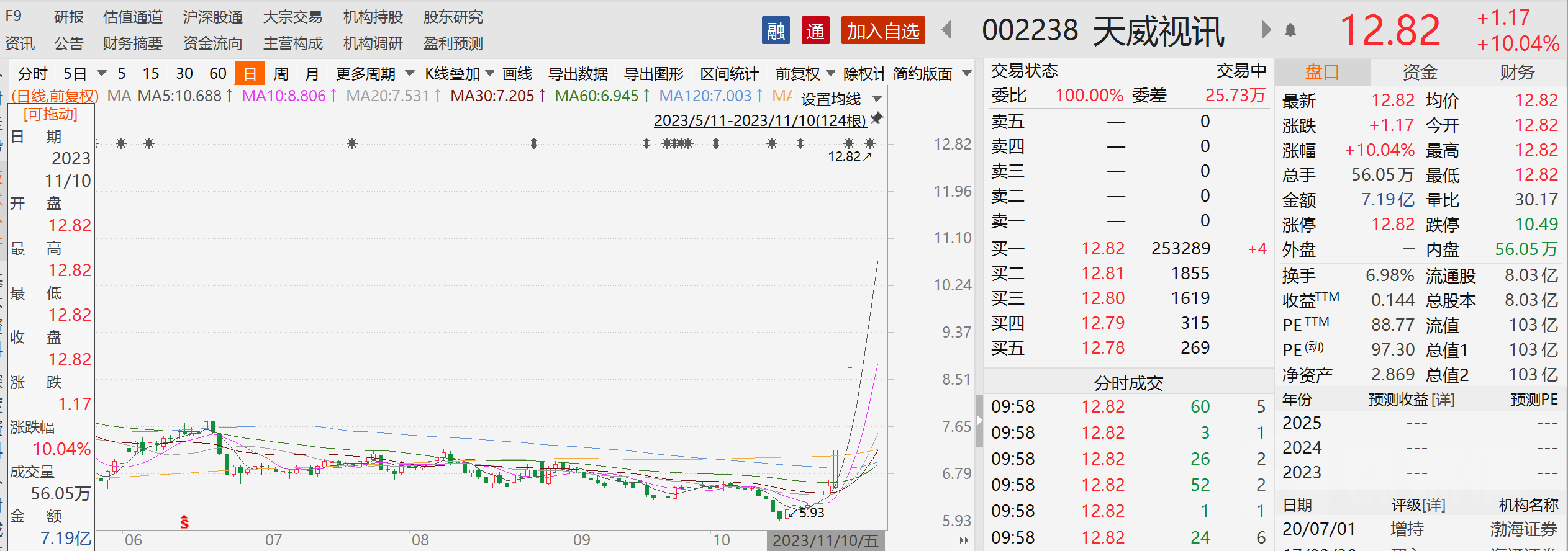Open the 财务摘要 menu item

click(x=132, y=43)
